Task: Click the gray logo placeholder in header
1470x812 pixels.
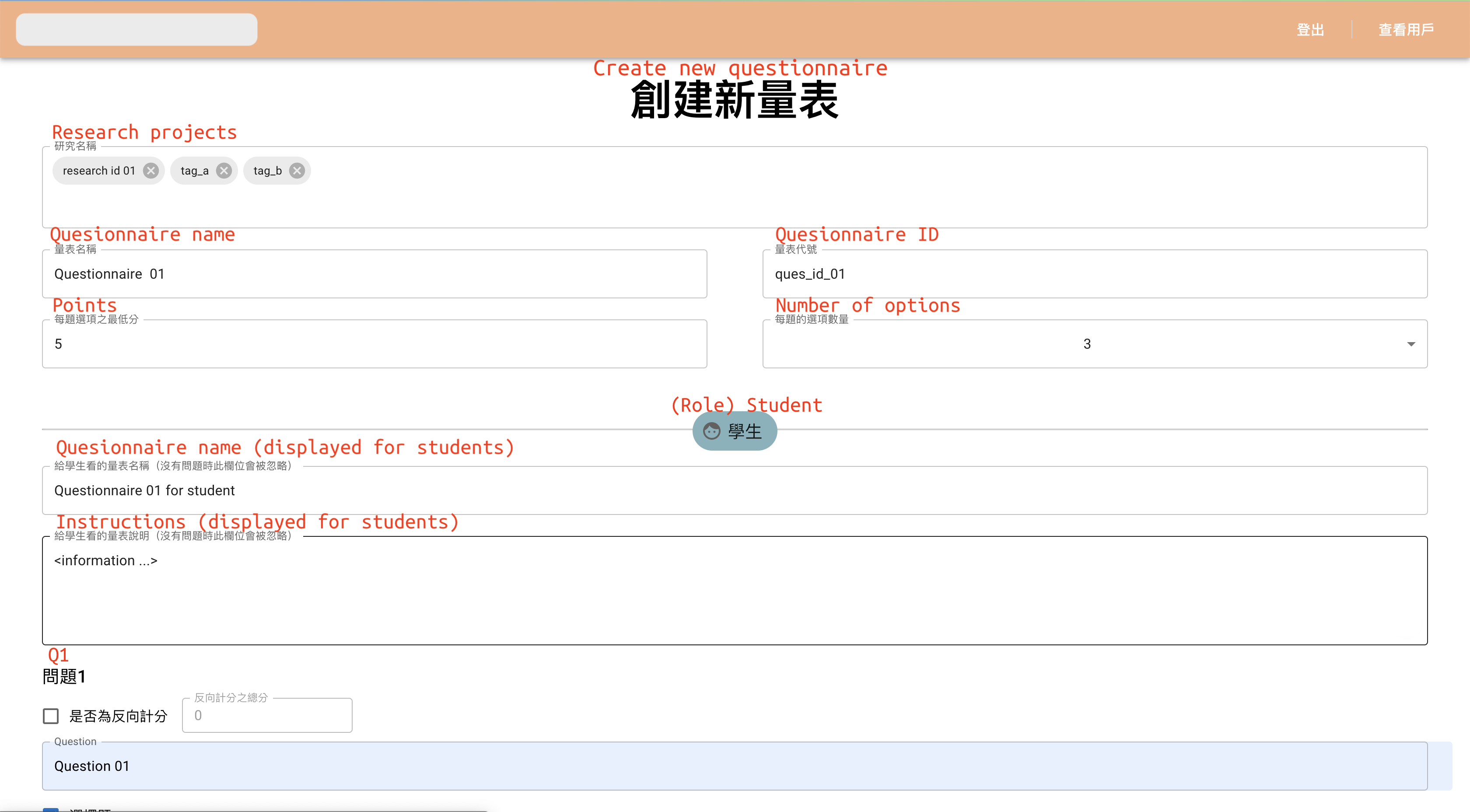Action: tap(136, 29)
